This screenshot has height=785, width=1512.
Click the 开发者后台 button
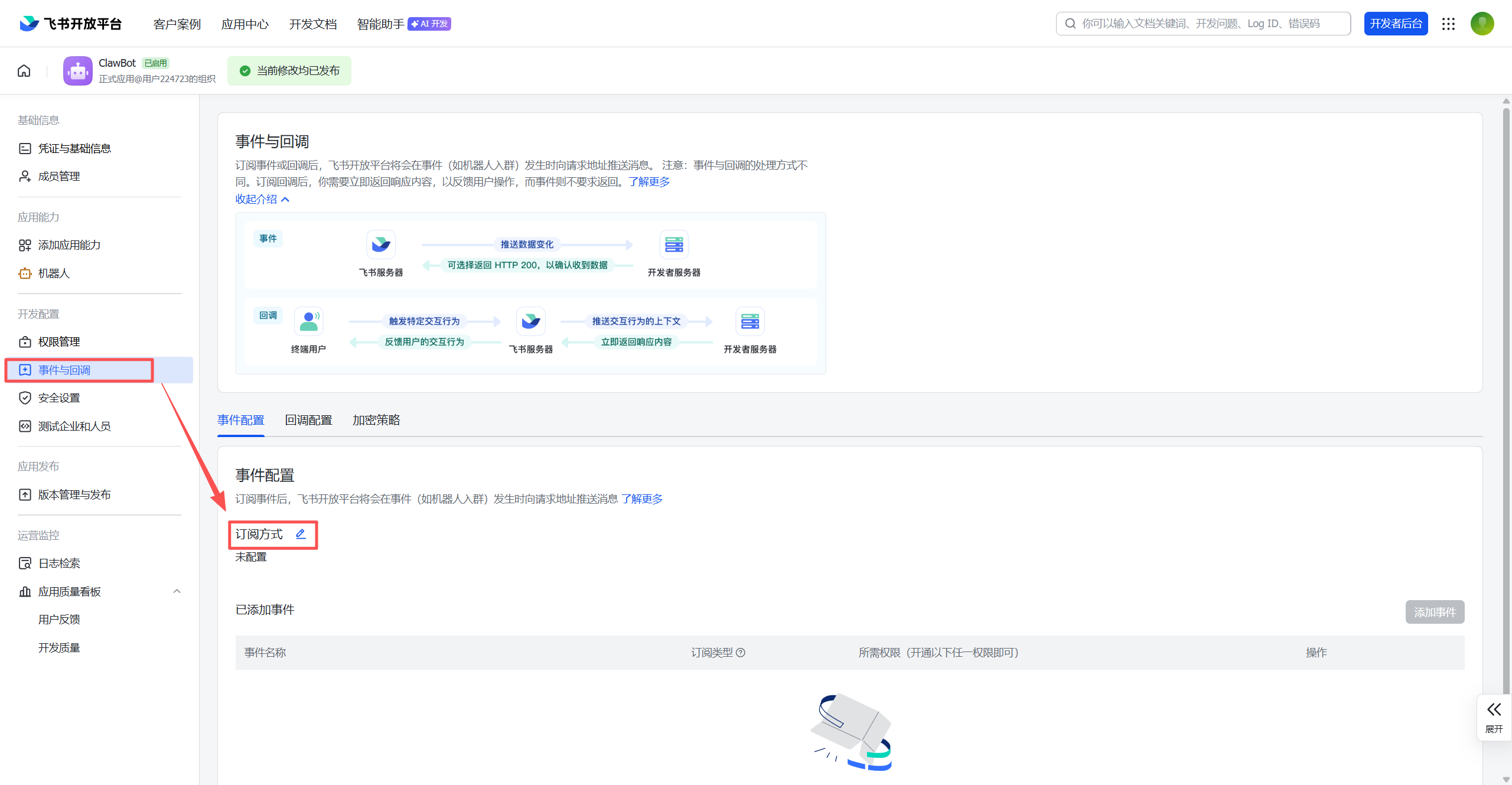(x=1396, y=24)
